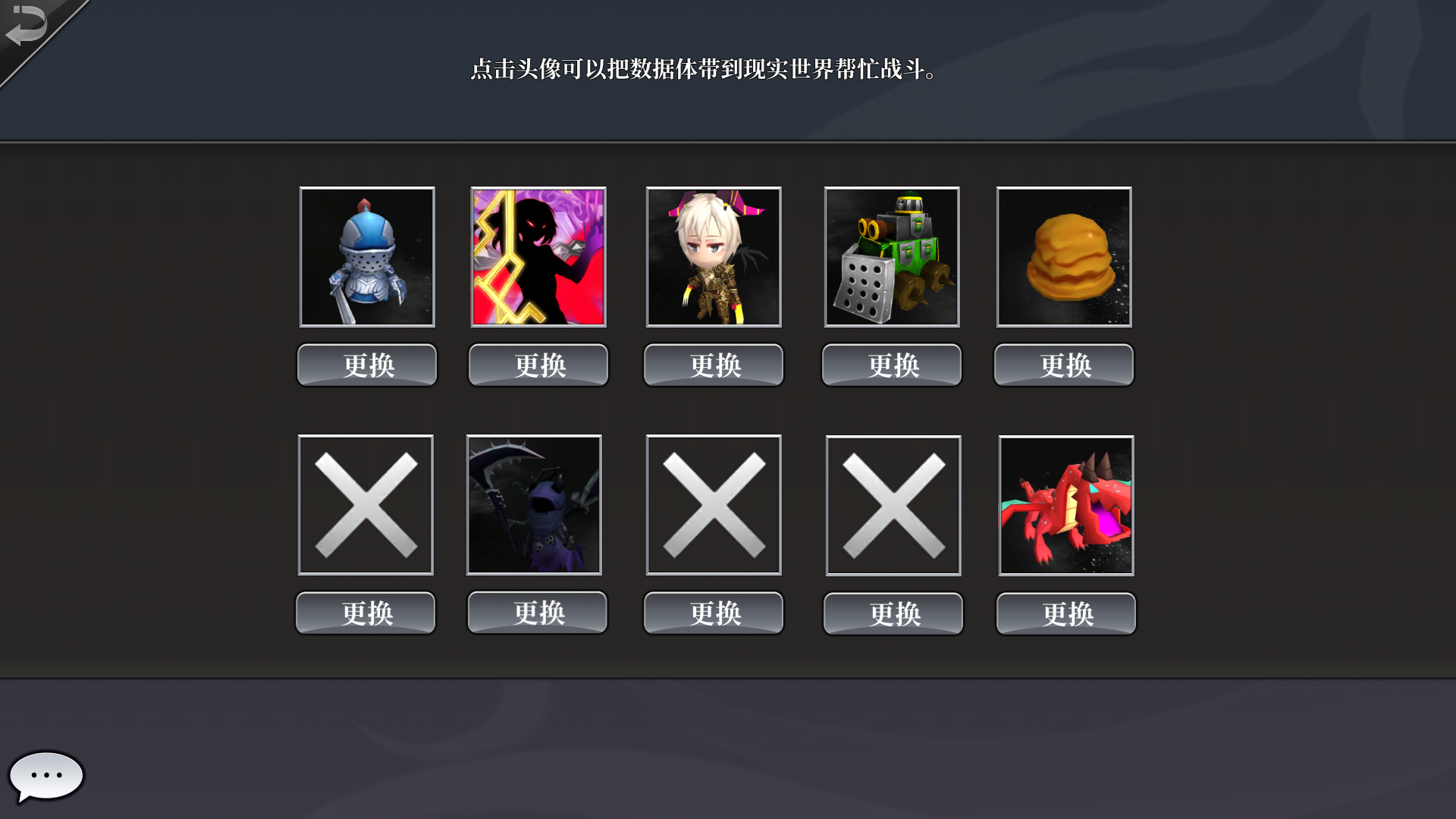Click the back arrow icon
1456x819 pixels.
click(27, 25)
